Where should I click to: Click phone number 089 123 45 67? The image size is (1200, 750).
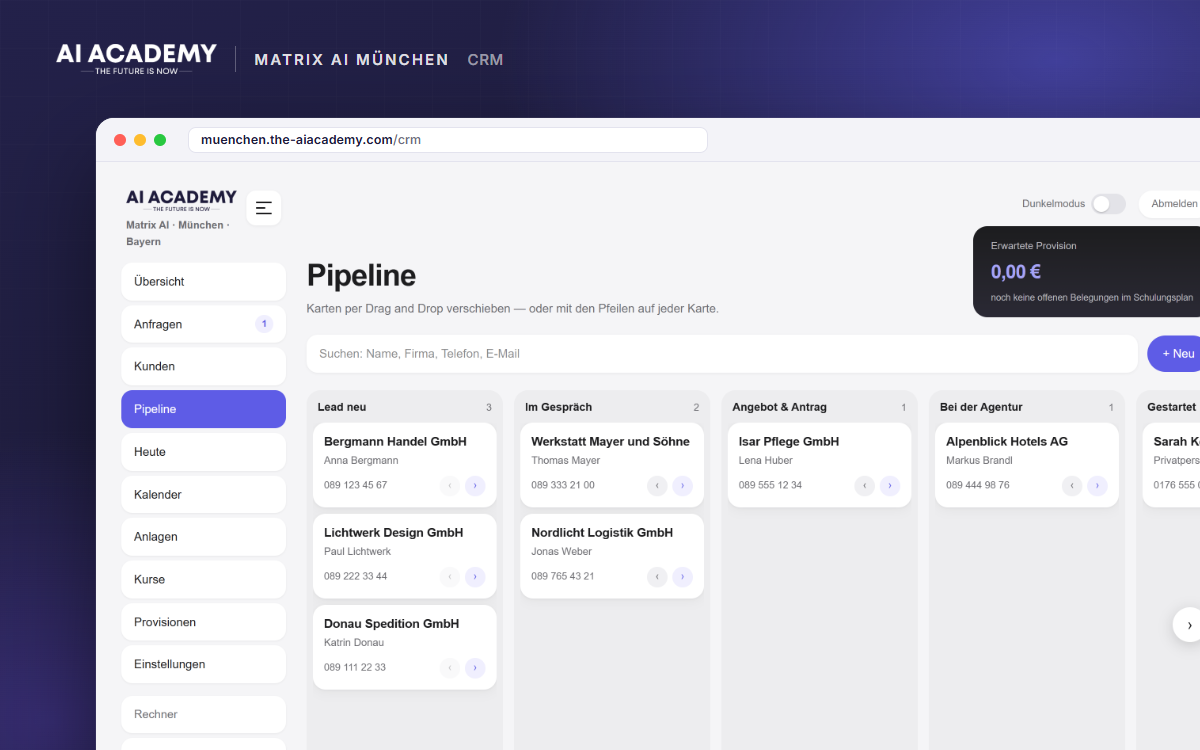pyautogui.click(x=355, y=485)
